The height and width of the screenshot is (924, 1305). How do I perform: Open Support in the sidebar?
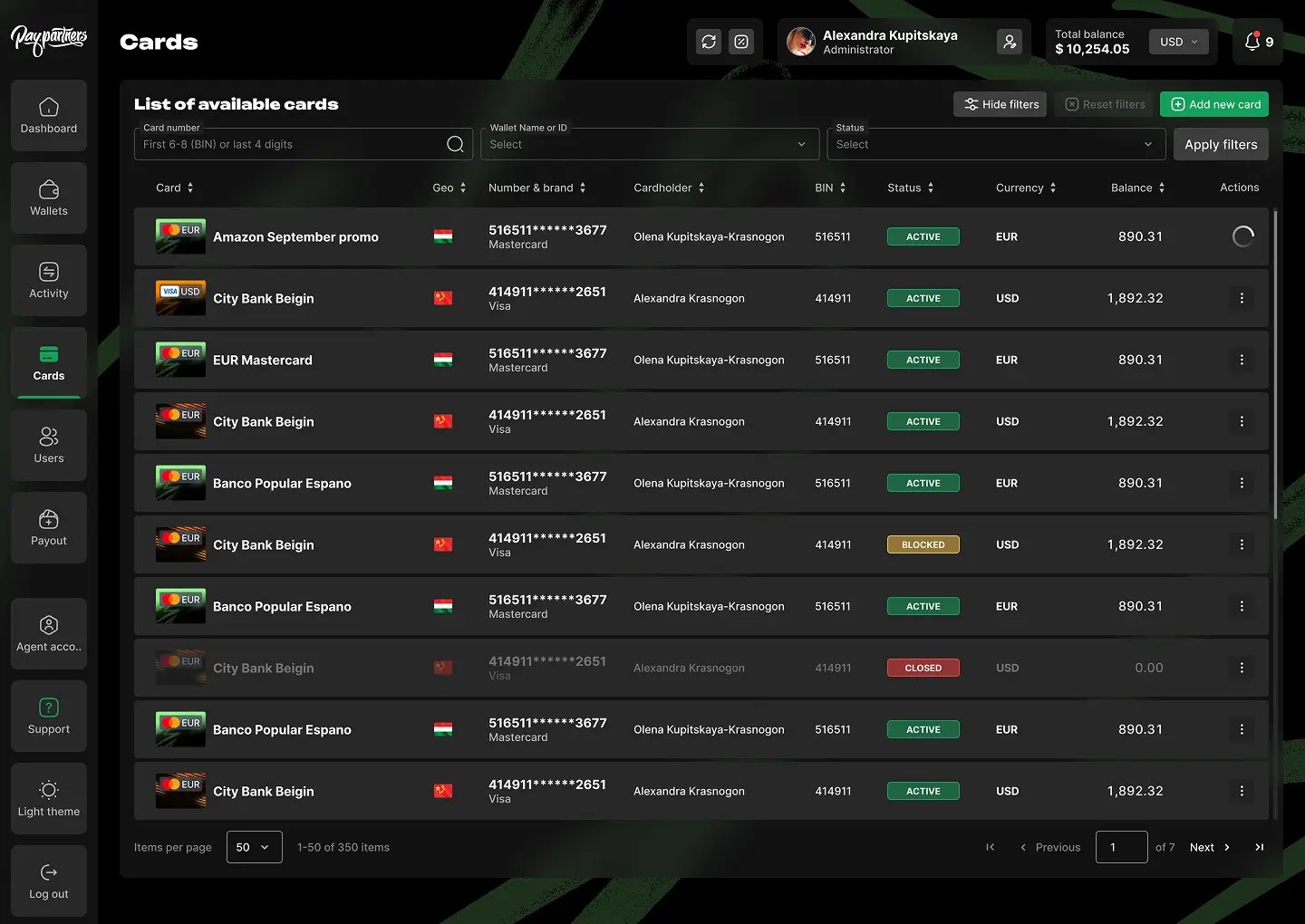[49, 716]
